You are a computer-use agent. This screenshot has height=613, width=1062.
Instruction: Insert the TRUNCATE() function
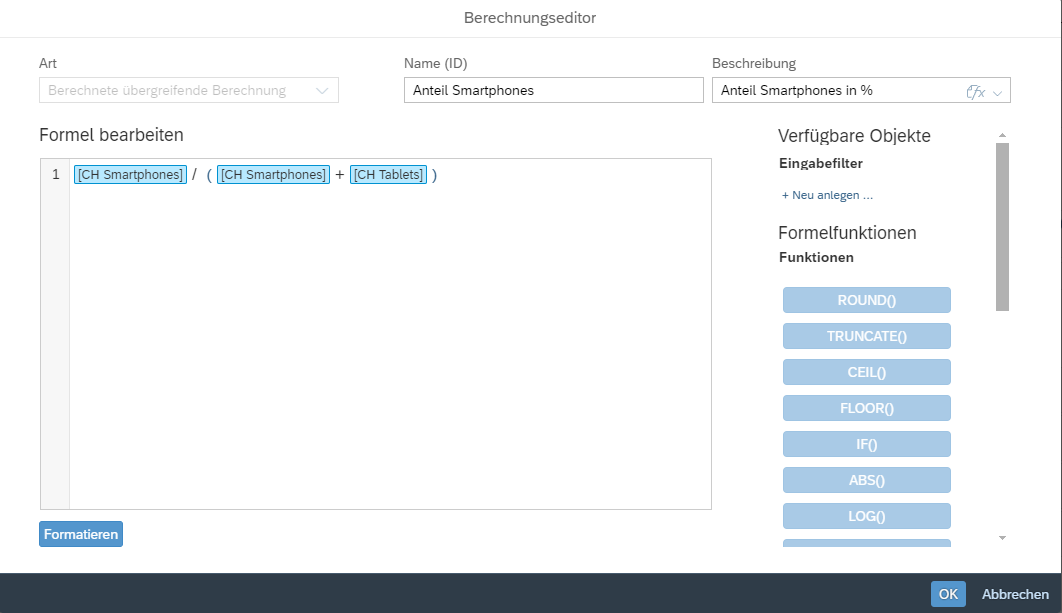click(866, 336)
